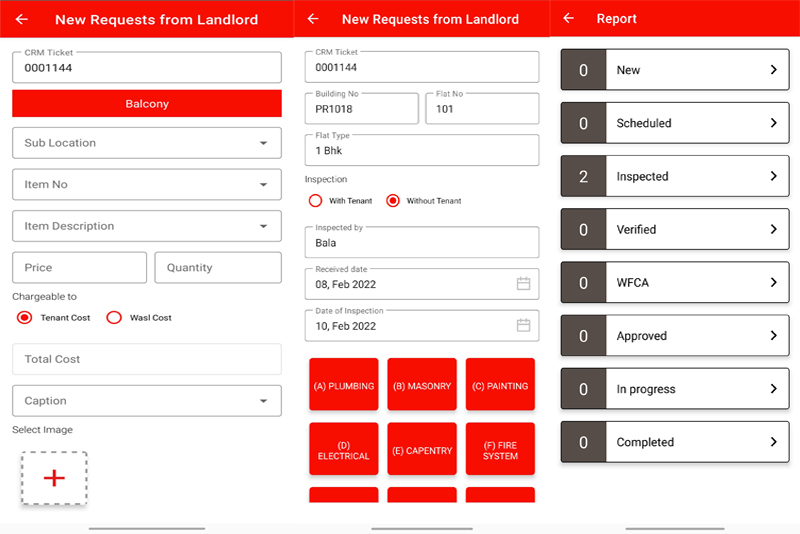Click Date of Inspection value 10, Feb 2022

coord(345,326)
